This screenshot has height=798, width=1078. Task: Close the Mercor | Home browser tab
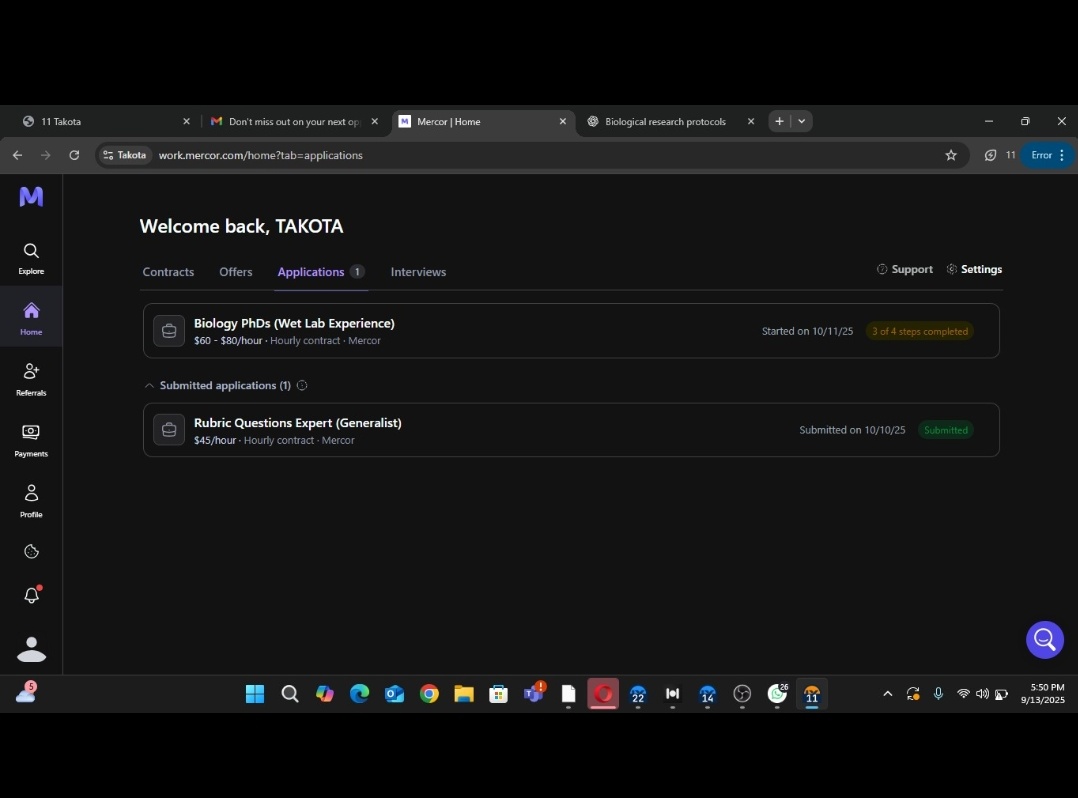tap(563, 122)
